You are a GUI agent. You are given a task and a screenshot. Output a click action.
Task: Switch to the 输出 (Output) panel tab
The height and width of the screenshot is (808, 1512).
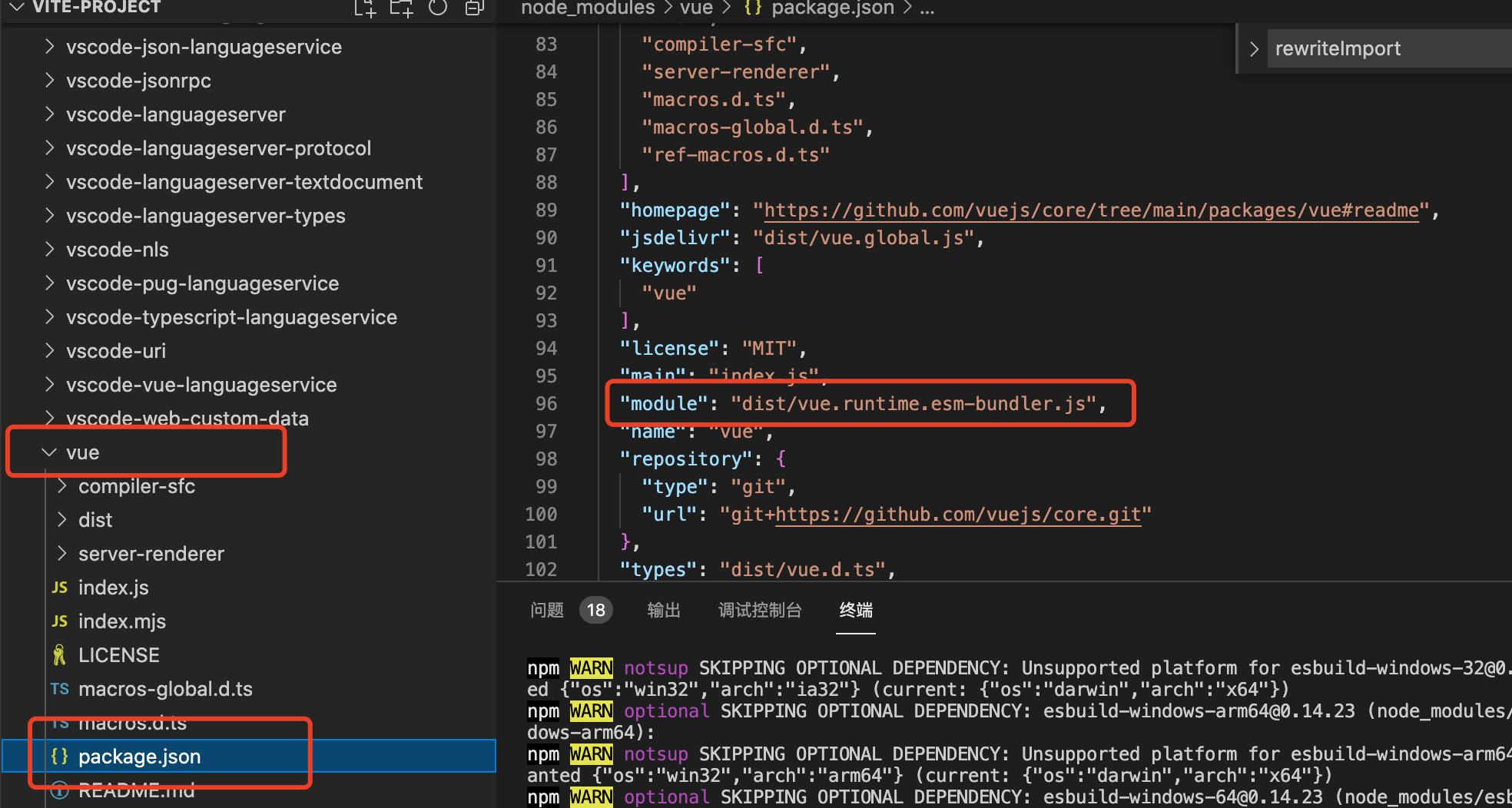[x=664, y=610]
